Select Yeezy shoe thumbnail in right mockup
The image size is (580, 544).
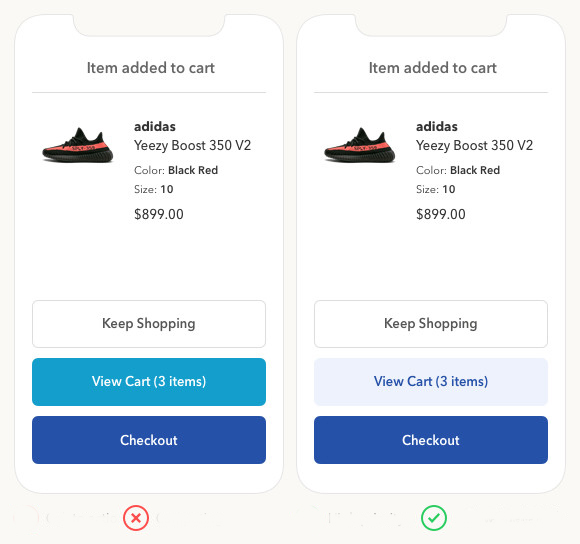coord(360,145)
